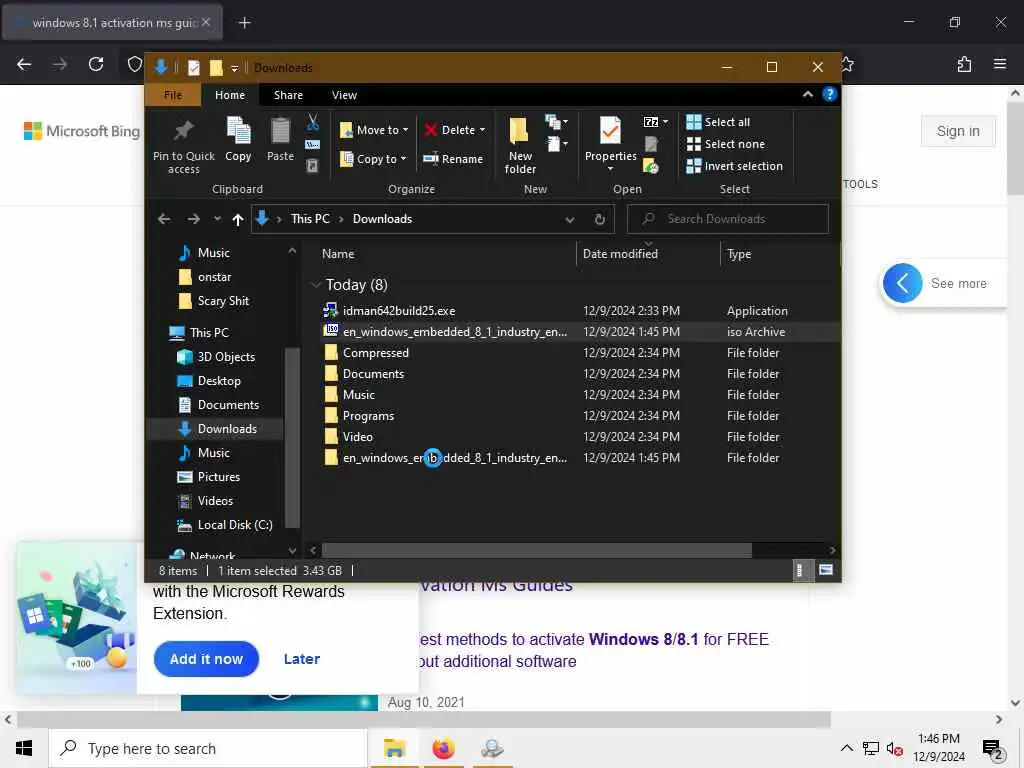Screen dimensions: 1024x768
Task: Open Customize Quick Access Toolbar dropdown
Action: [x=234, y=68]
